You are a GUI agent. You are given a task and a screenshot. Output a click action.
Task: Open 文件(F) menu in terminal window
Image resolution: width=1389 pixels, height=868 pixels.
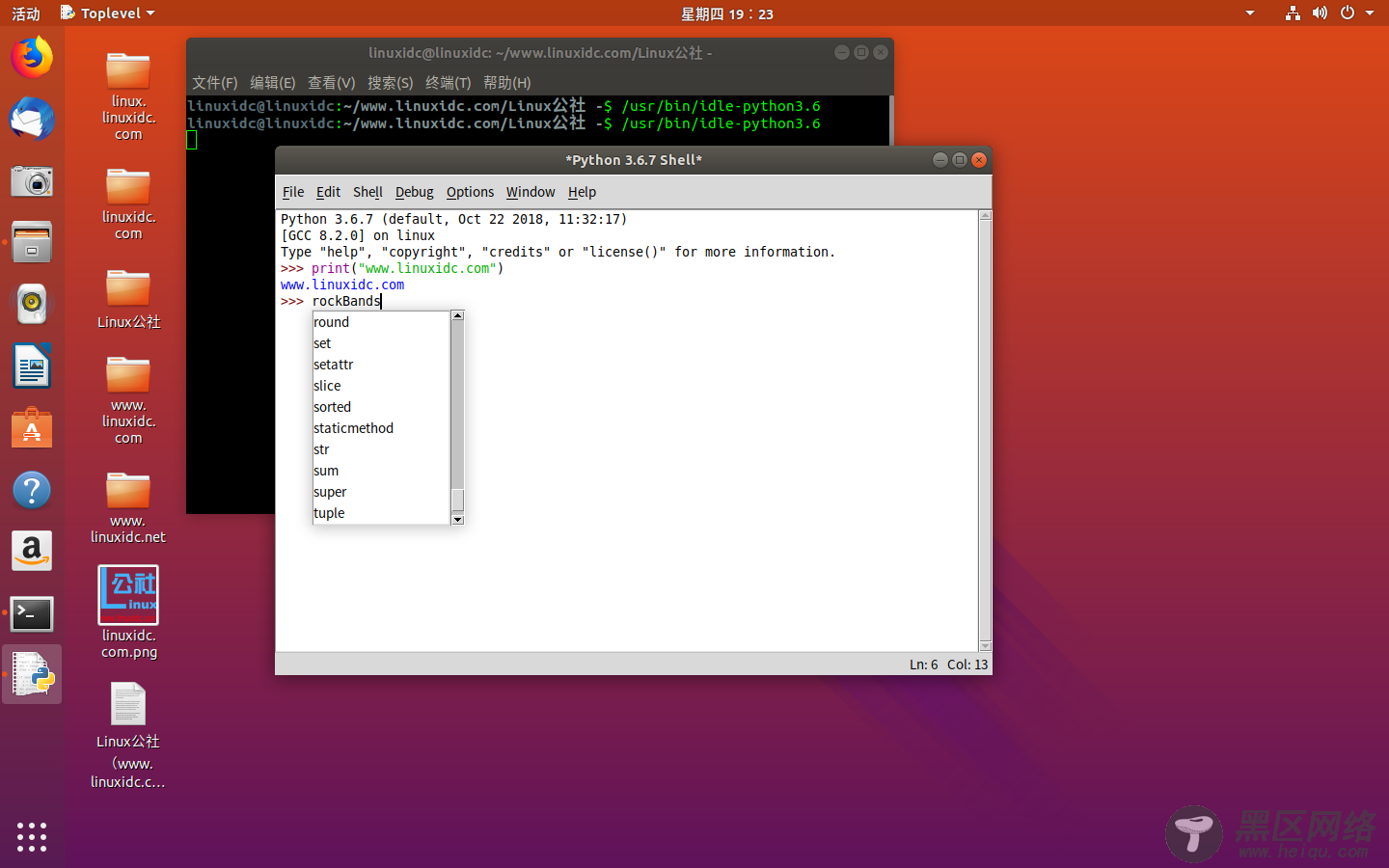pos(214,83)
